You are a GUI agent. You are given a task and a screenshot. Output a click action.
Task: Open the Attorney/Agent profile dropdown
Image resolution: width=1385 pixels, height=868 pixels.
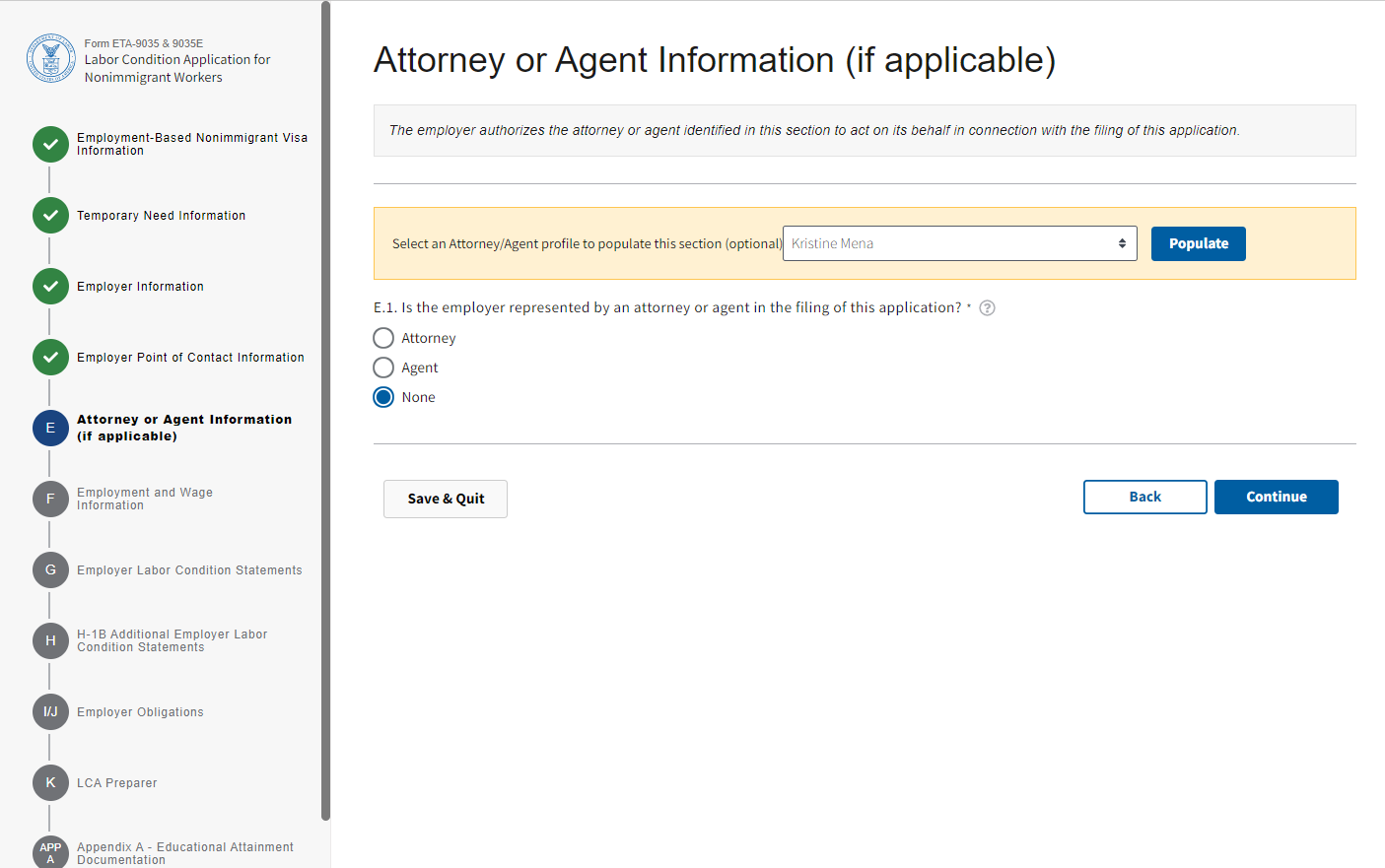pyautogui.click(x=959, y=243)
